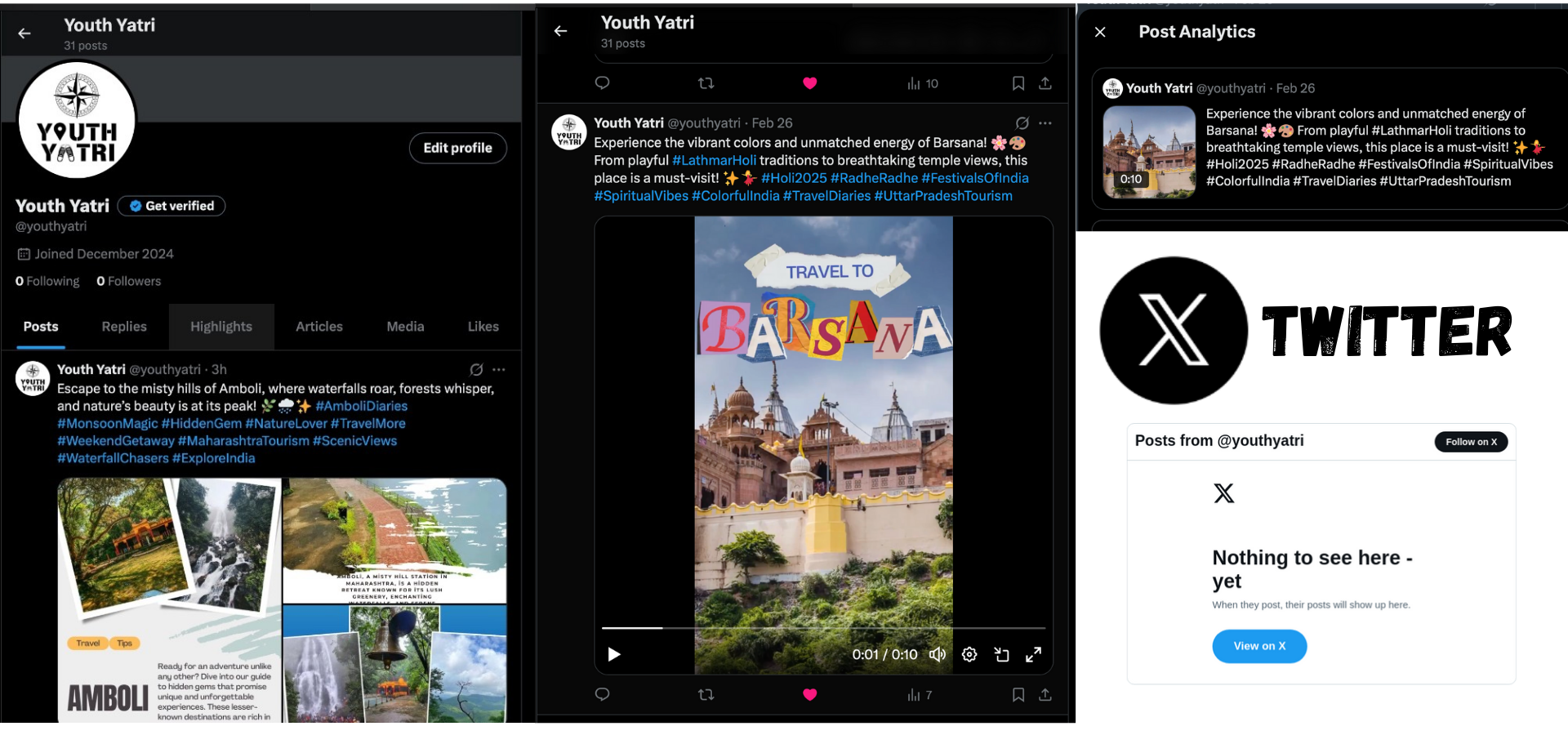Close the Post Analytics panel
The height and width of the screenshot is (735, 1568).
tap(1100, 32)
